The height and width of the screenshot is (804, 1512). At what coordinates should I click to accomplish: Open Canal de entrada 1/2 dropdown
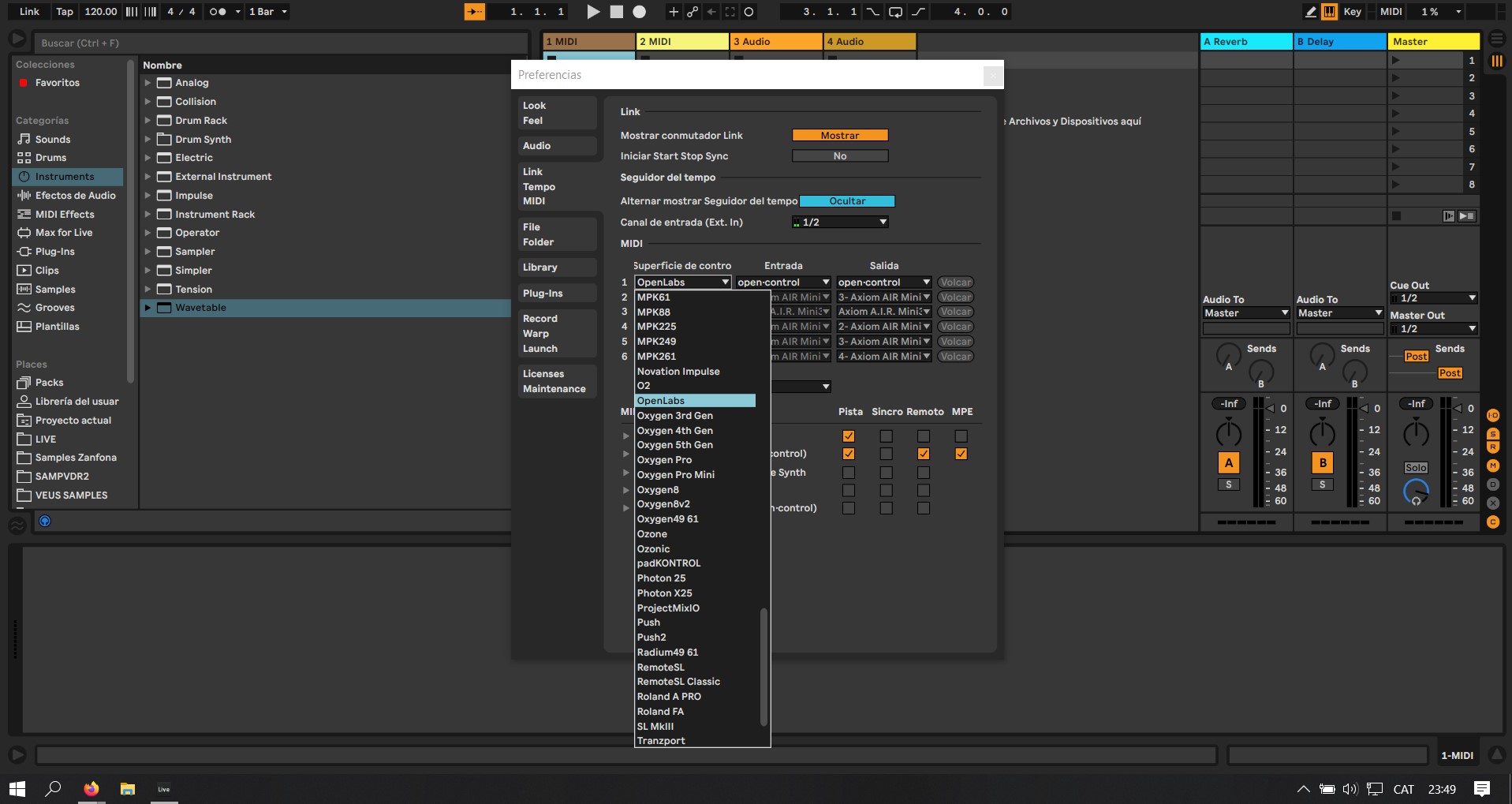tap(840, 223)
